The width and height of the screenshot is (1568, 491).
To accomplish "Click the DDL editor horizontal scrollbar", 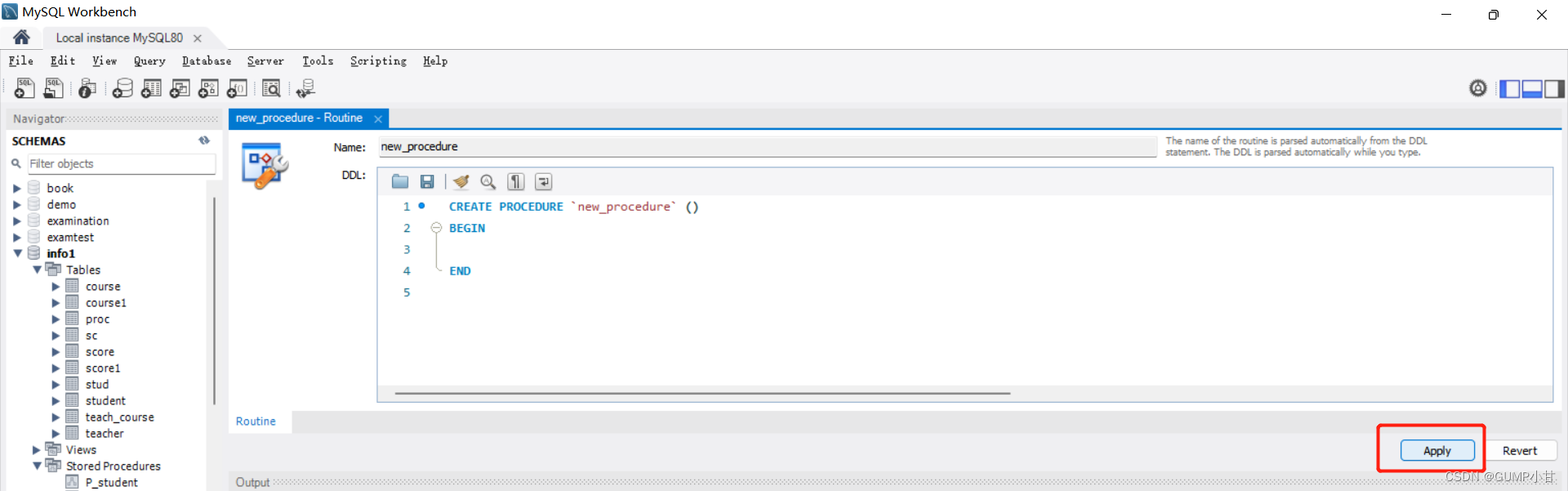I will click(x=702, y=393).
